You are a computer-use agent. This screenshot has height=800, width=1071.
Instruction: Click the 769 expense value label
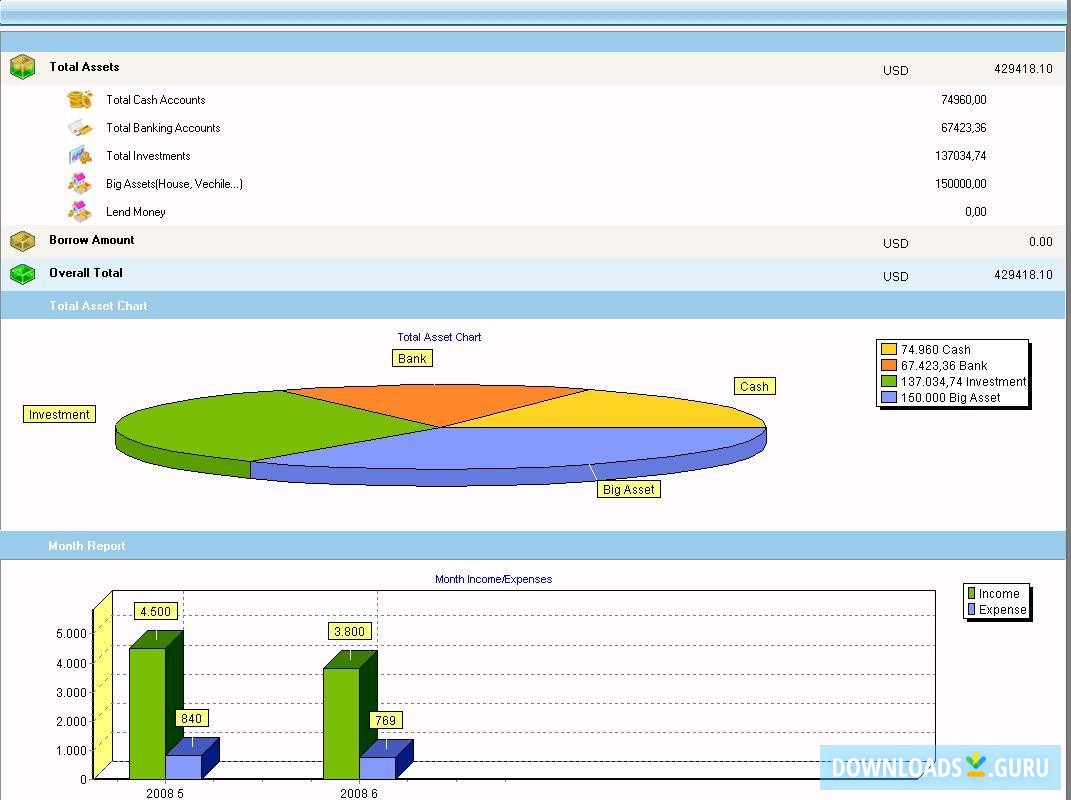tap(386, 720)
